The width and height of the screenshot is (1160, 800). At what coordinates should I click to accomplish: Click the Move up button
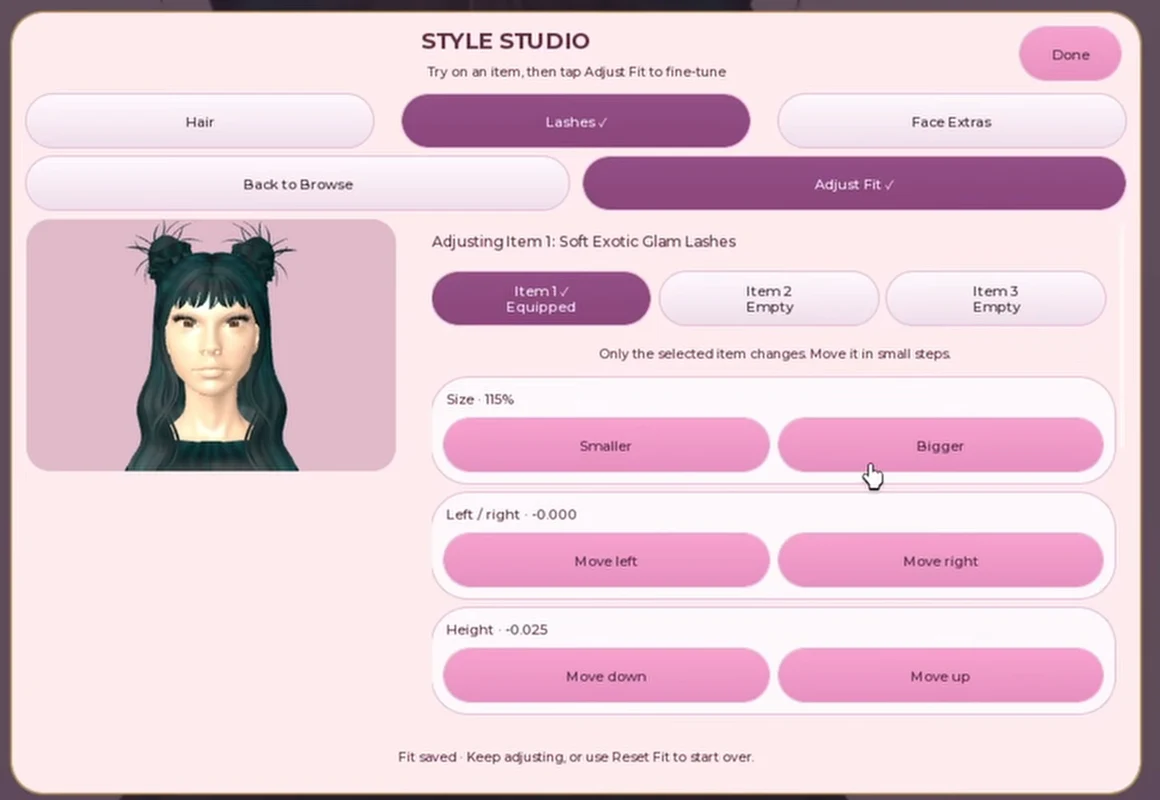pos(940,676)
